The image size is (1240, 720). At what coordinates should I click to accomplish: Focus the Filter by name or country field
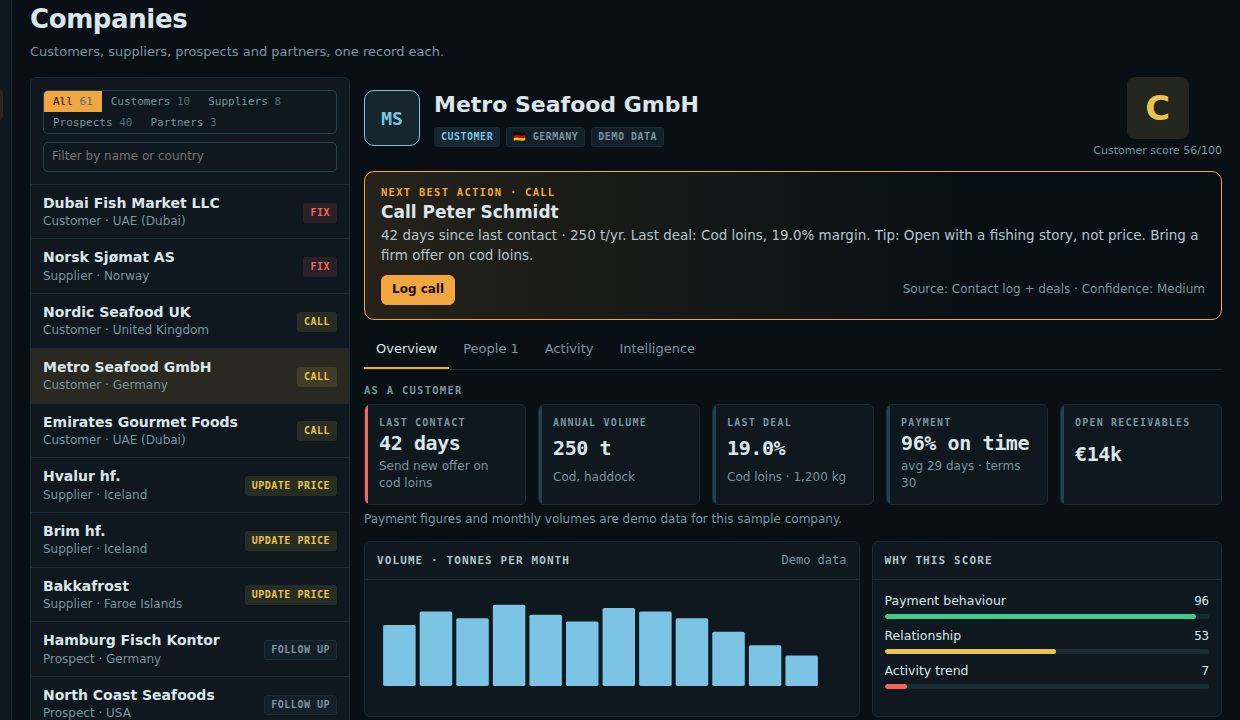tap(190, 156)
